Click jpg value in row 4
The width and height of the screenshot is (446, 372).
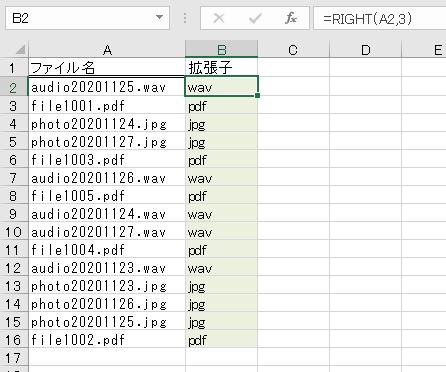click(x=197, y=125)
